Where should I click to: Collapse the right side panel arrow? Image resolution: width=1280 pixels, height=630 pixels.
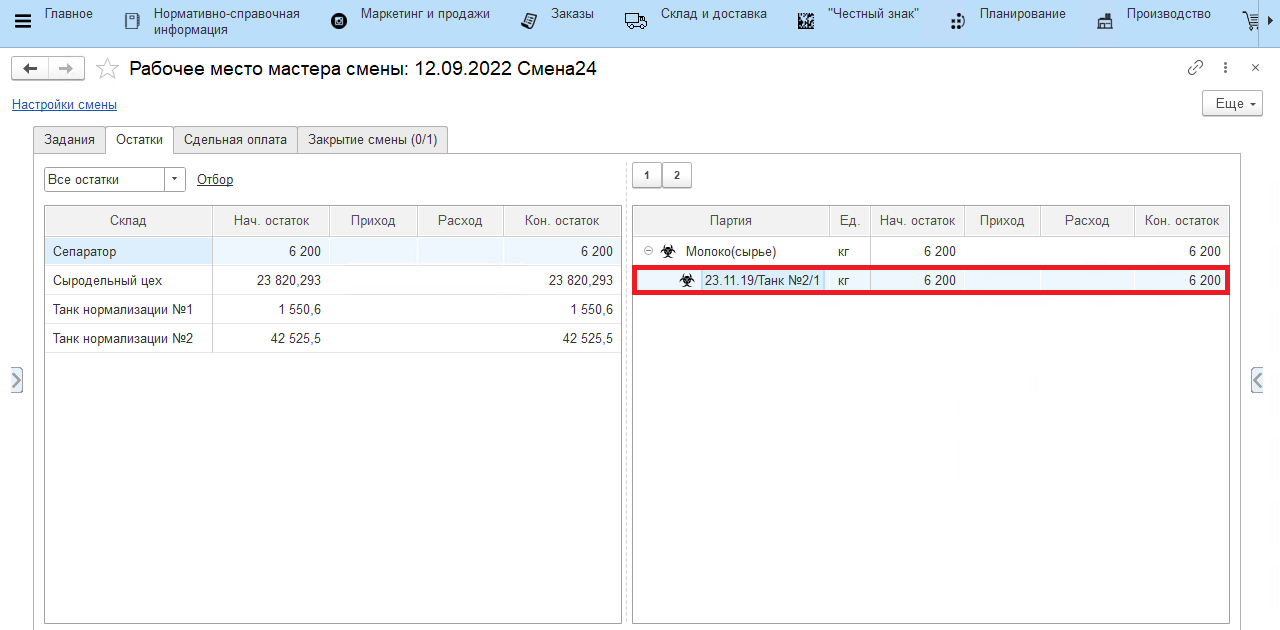pos(1258,379)
